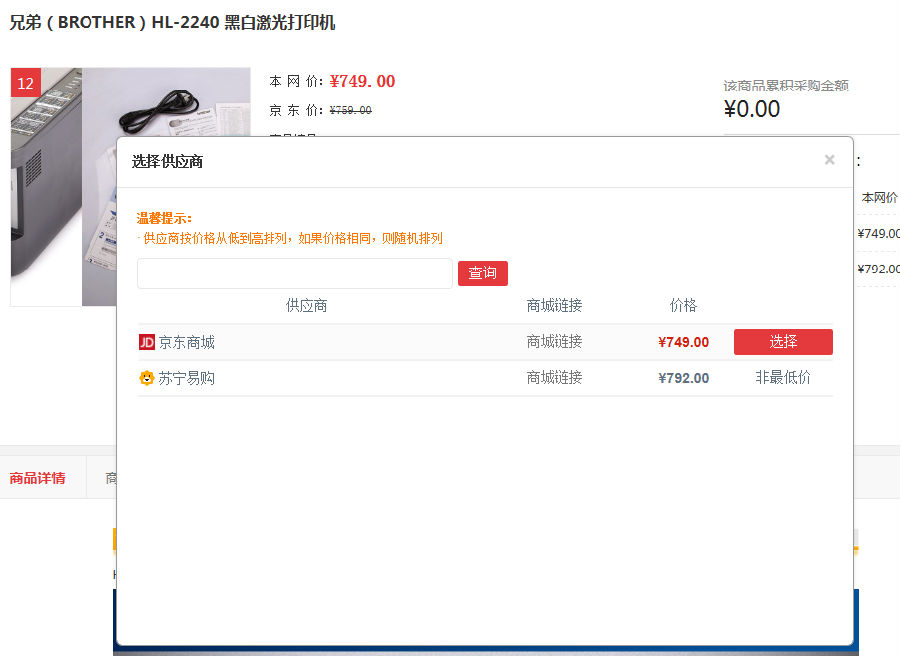Click the ¥0.00 accumulated purchase amount
The width and height of the screenshot is (900, 656).
tap(752, 109)
